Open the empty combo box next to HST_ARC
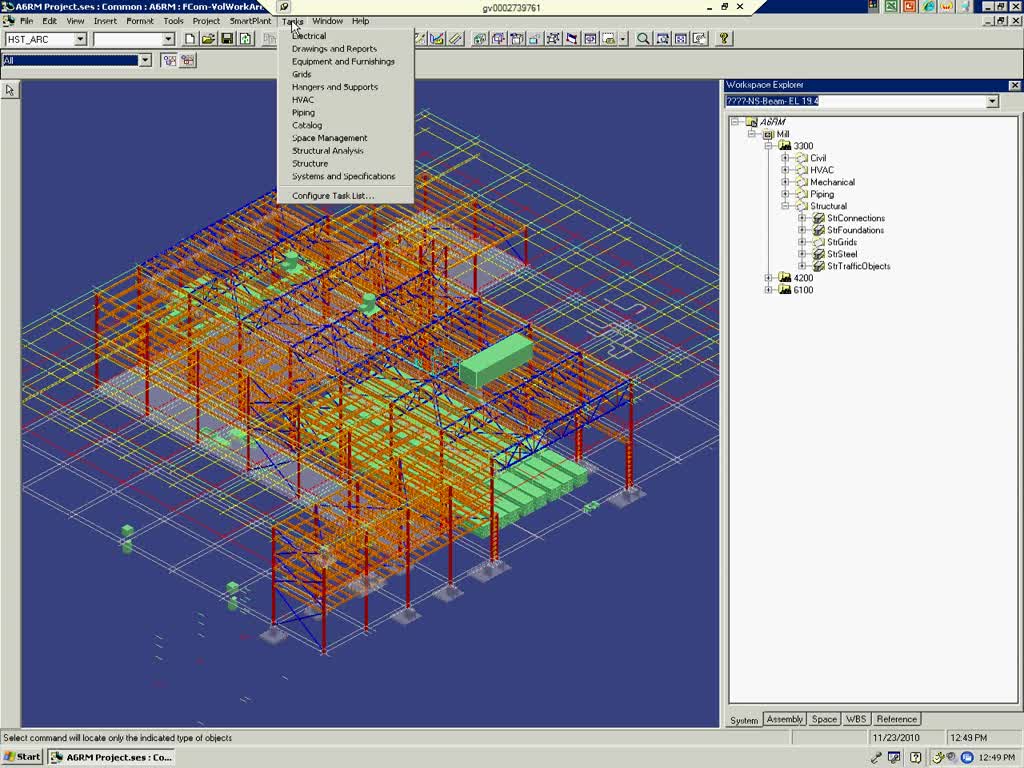The width and height of the screenshot is (1024, 768). 168,39
